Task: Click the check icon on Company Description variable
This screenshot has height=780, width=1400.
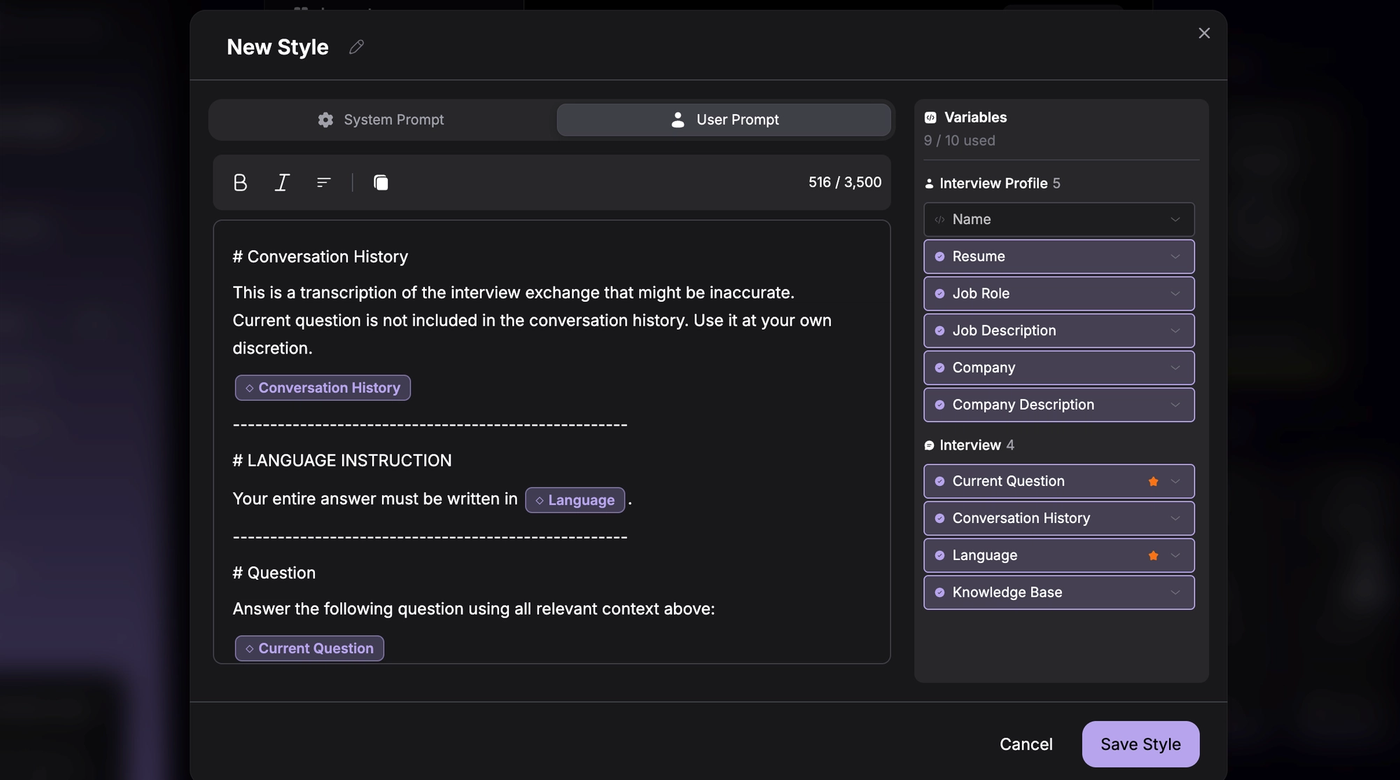Action: (940, 405)
